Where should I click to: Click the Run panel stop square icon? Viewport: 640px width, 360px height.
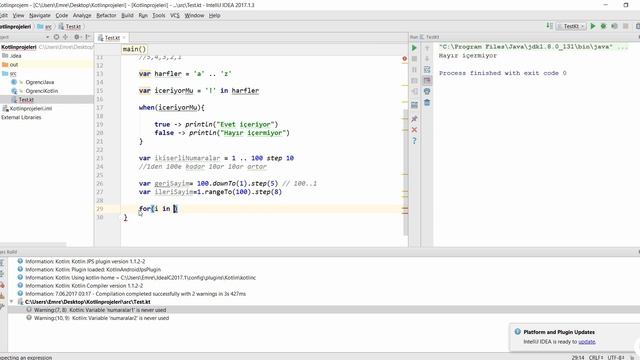(414, 59)
